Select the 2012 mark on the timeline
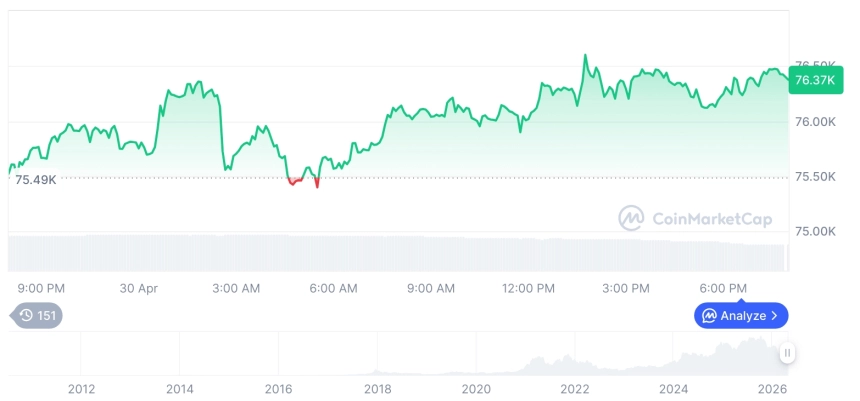Viewport: 860px width, 401px height. [81, 389]
